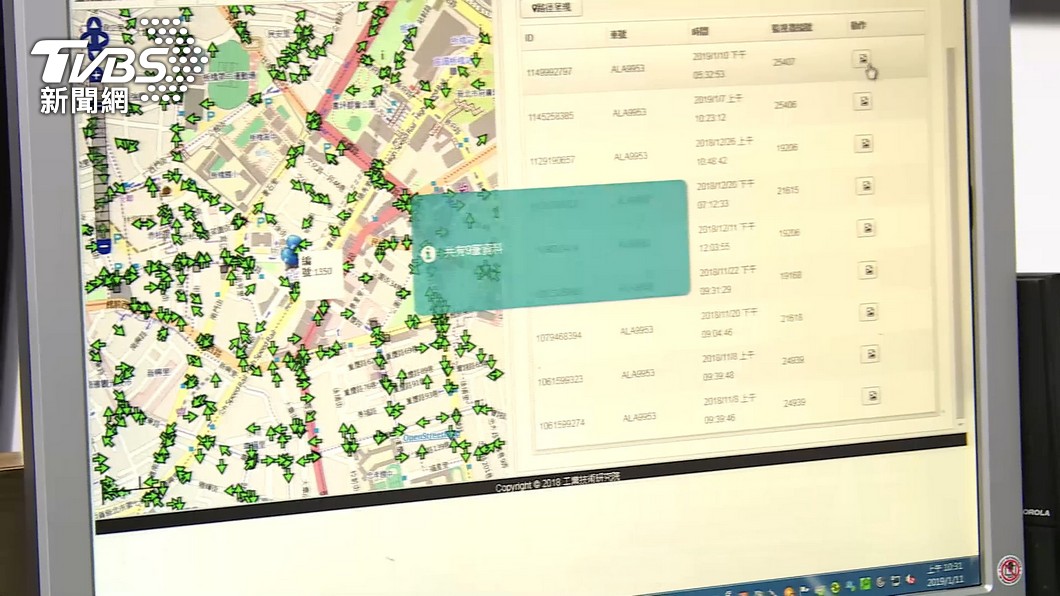Open image for record 1061599323
Screen dimensions: 1060x596
[870, 354]
